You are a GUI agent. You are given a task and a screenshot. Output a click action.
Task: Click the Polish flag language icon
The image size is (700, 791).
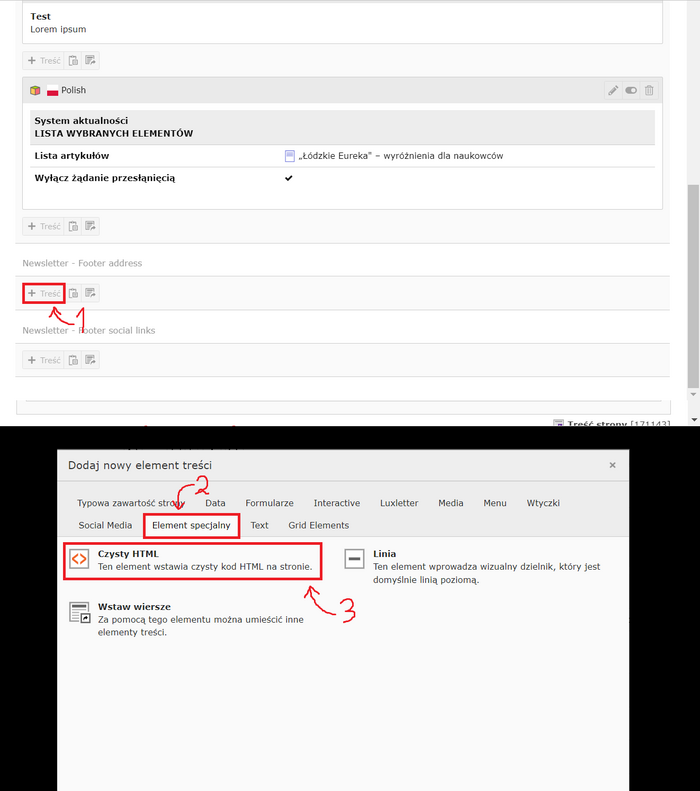52,90
